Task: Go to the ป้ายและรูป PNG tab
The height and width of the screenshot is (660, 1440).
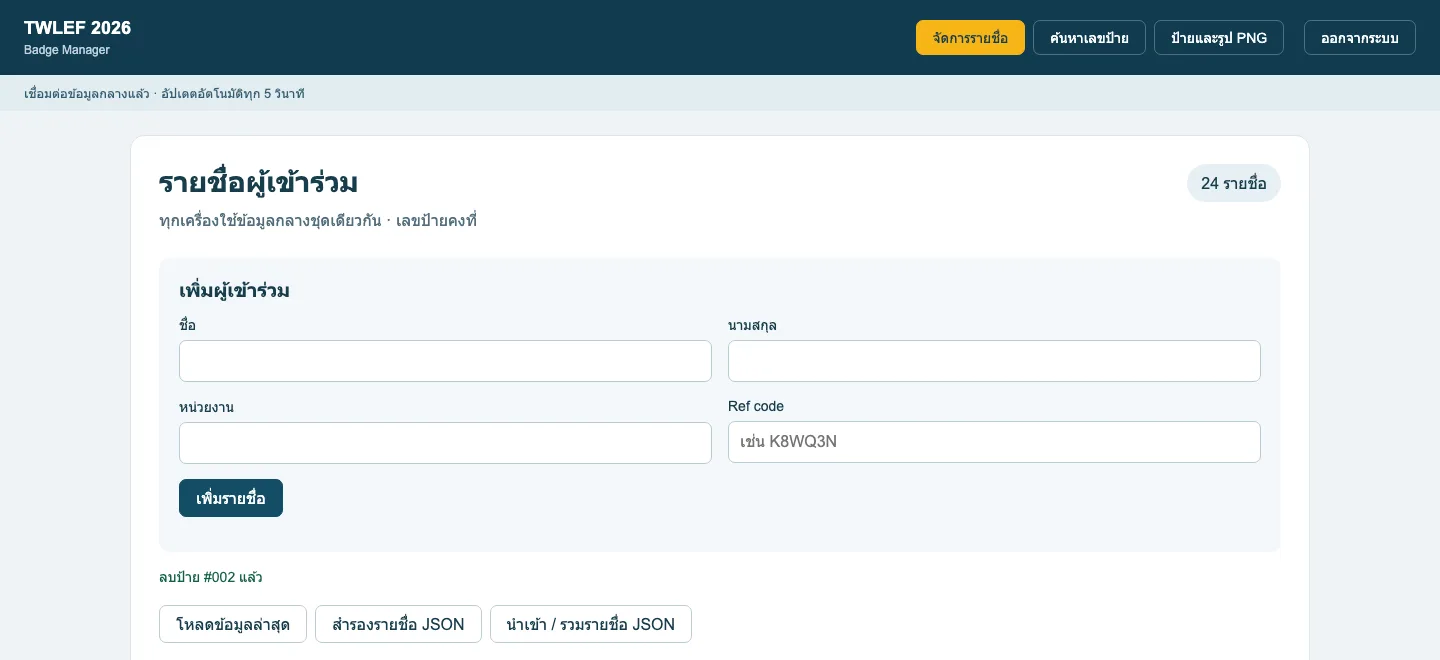Action: point(1219,38)
